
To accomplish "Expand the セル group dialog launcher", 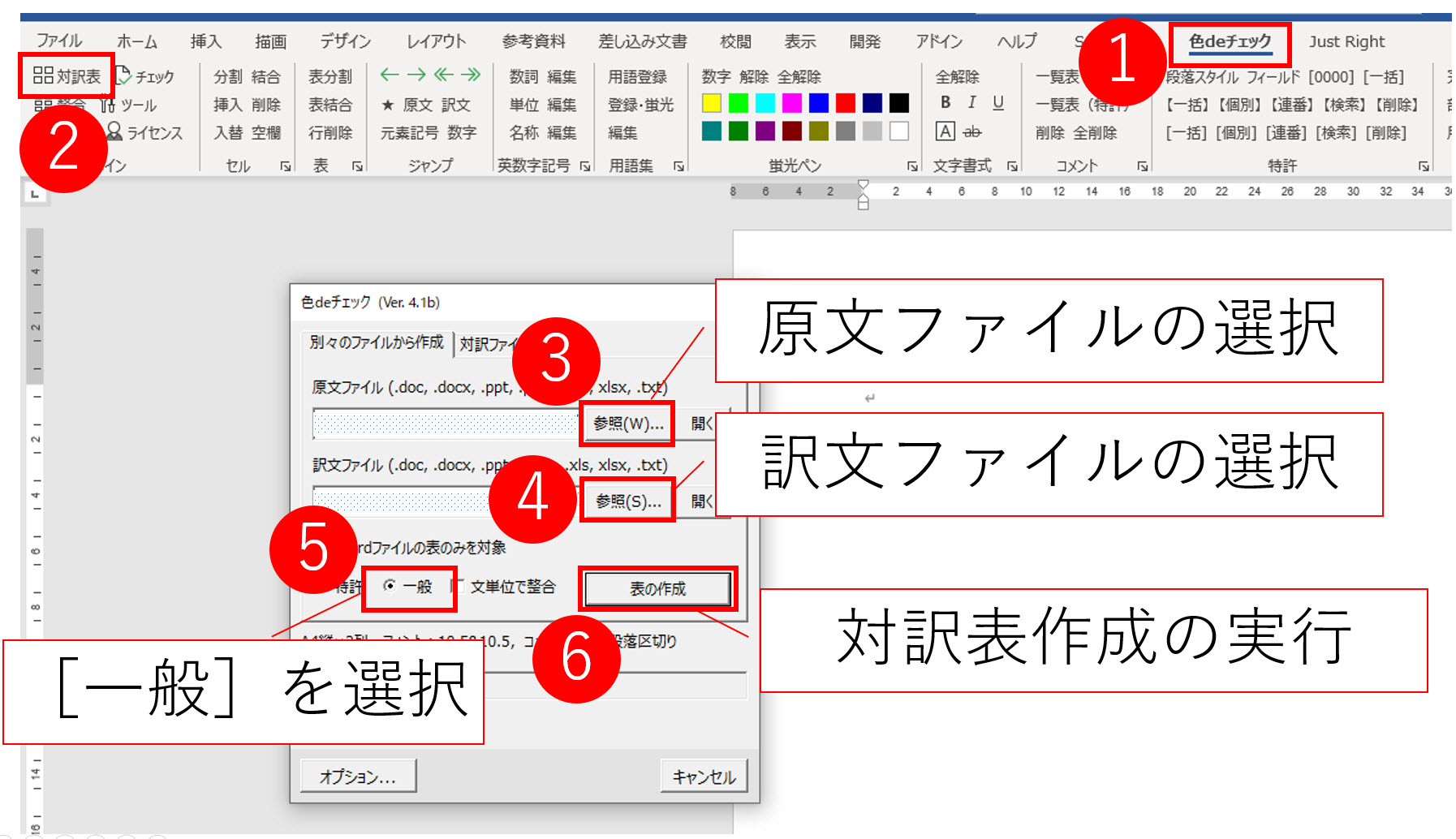I will coord(286,166).
